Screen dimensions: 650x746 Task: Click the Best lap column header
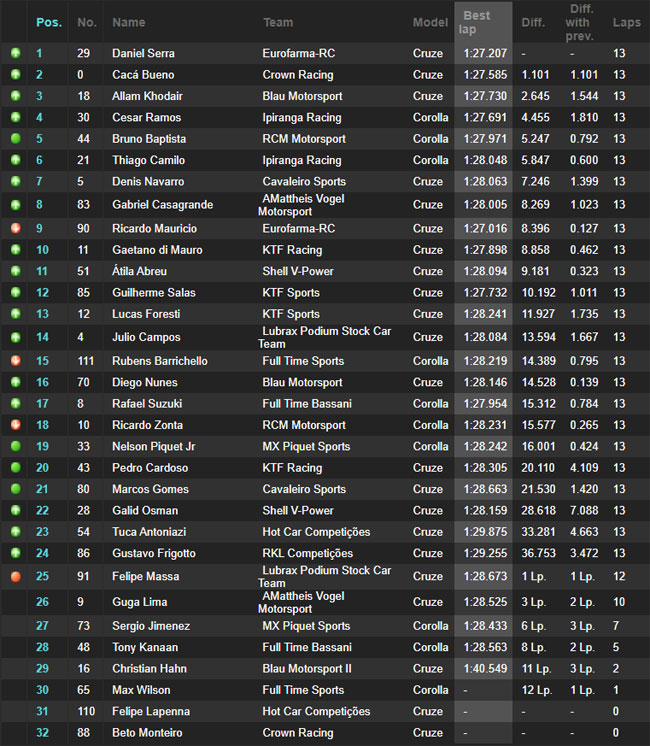pos(474,22)
